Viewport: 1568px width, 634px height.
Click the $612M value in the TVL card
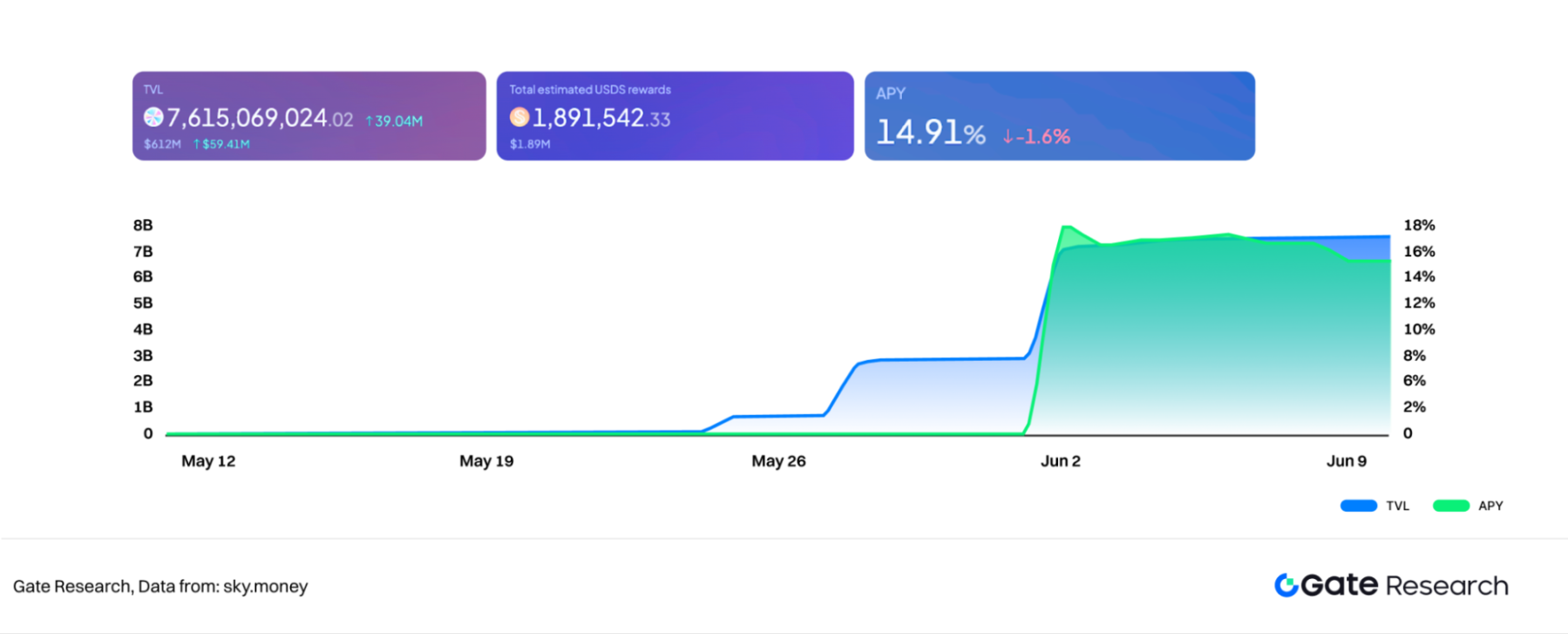tap(162, 144)
